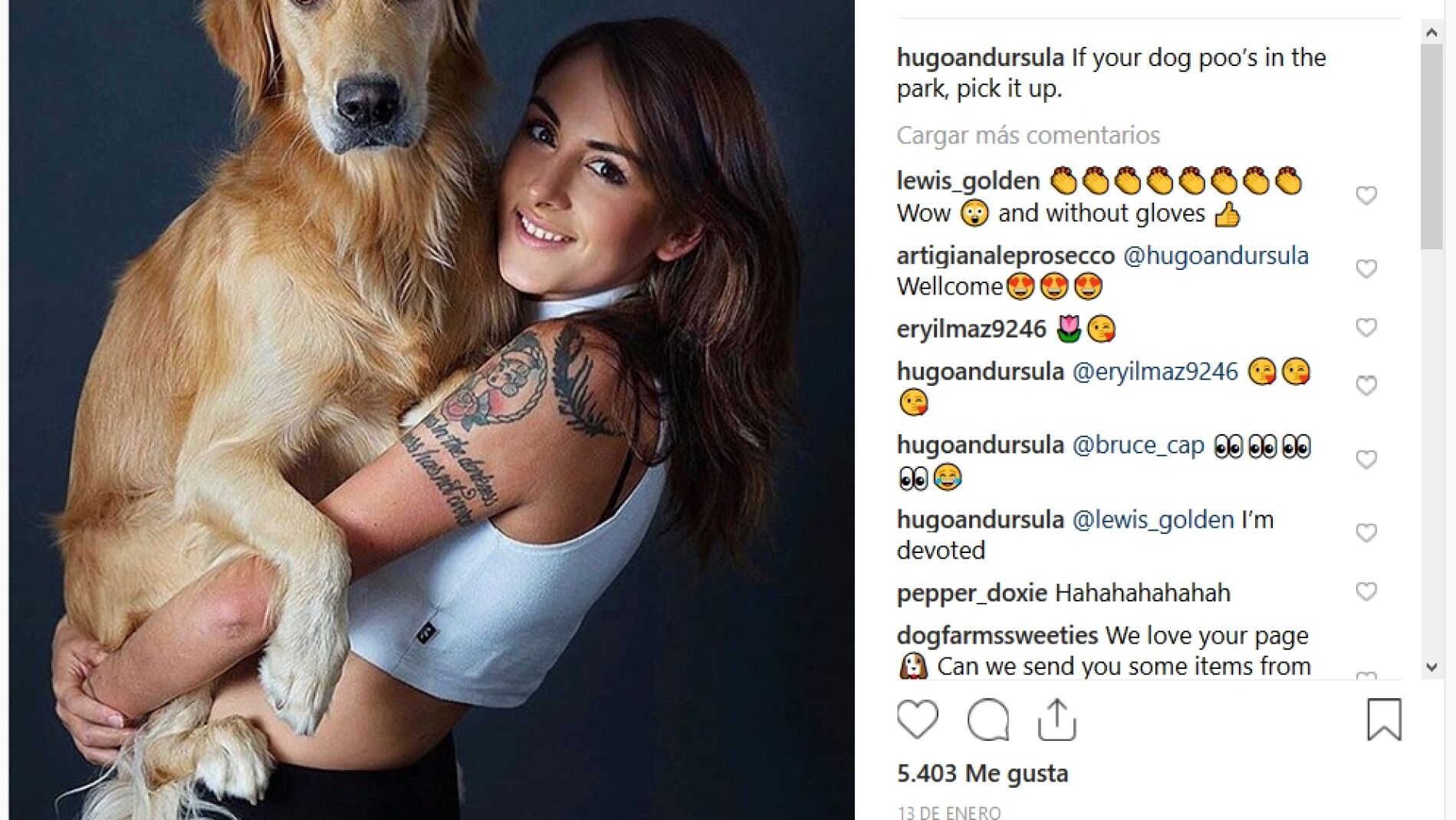Toggle the heart next to "I'm devoted" reply

pyautogui.click(x=1366, y=532)
